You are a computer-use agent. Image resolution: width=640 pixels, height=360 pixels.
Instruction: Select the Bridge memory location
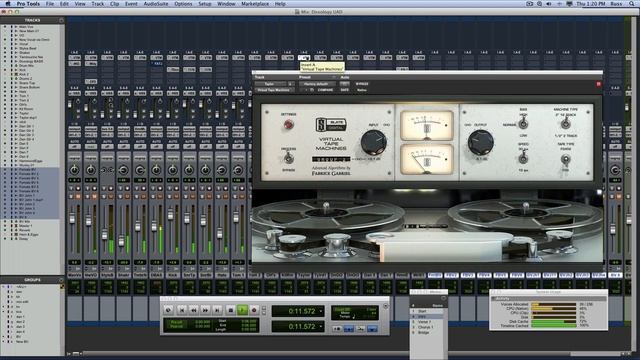(x=428, y=332)
